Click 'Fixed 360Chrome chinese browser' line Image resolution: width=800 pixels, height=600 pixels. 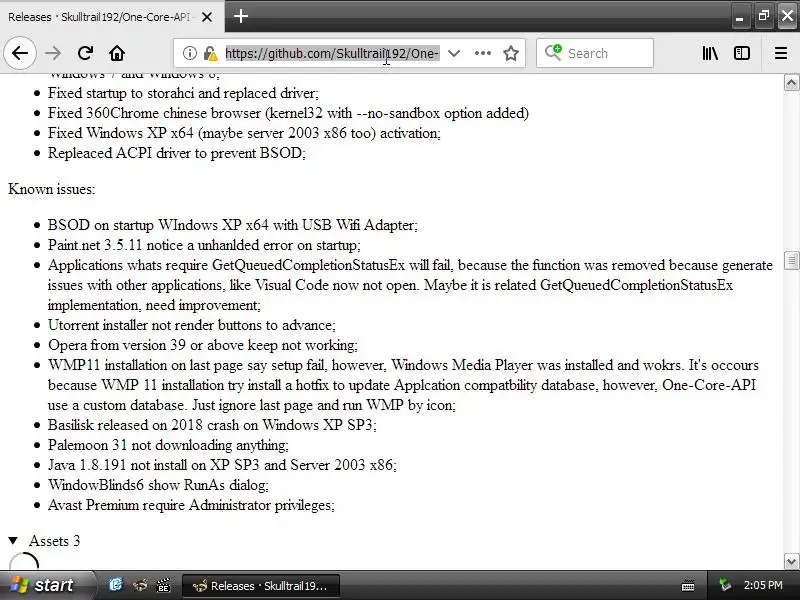pyautogui.click(x=288, y=113)
